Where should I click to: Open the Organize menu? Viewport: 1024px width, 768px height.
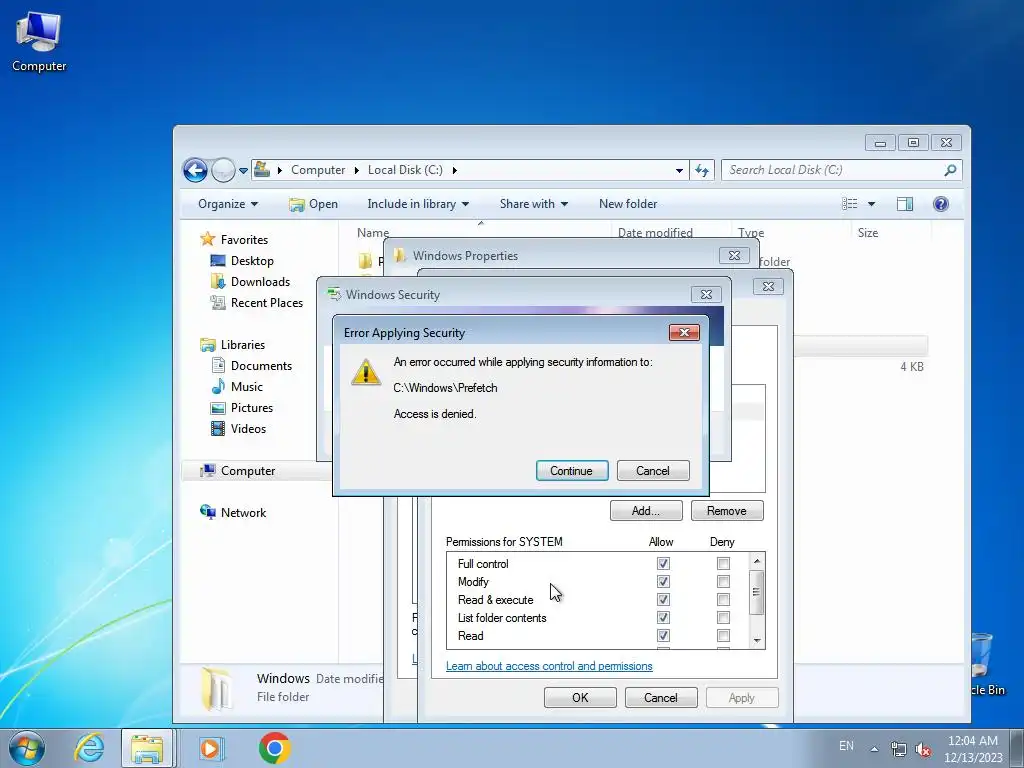click(228, 204)
